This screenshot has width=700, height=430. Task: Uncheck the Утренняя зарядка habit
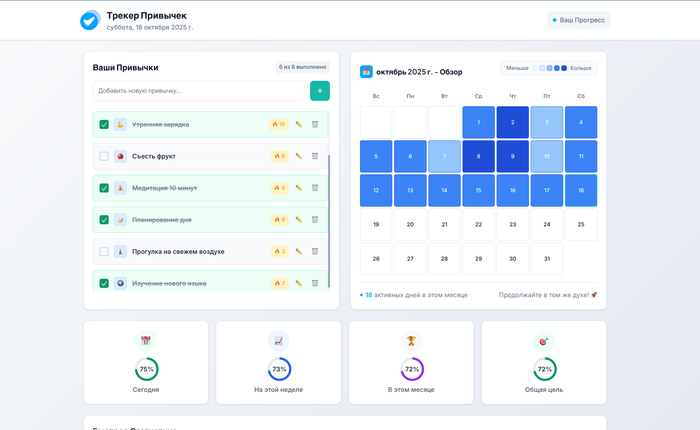pos(104,125)
